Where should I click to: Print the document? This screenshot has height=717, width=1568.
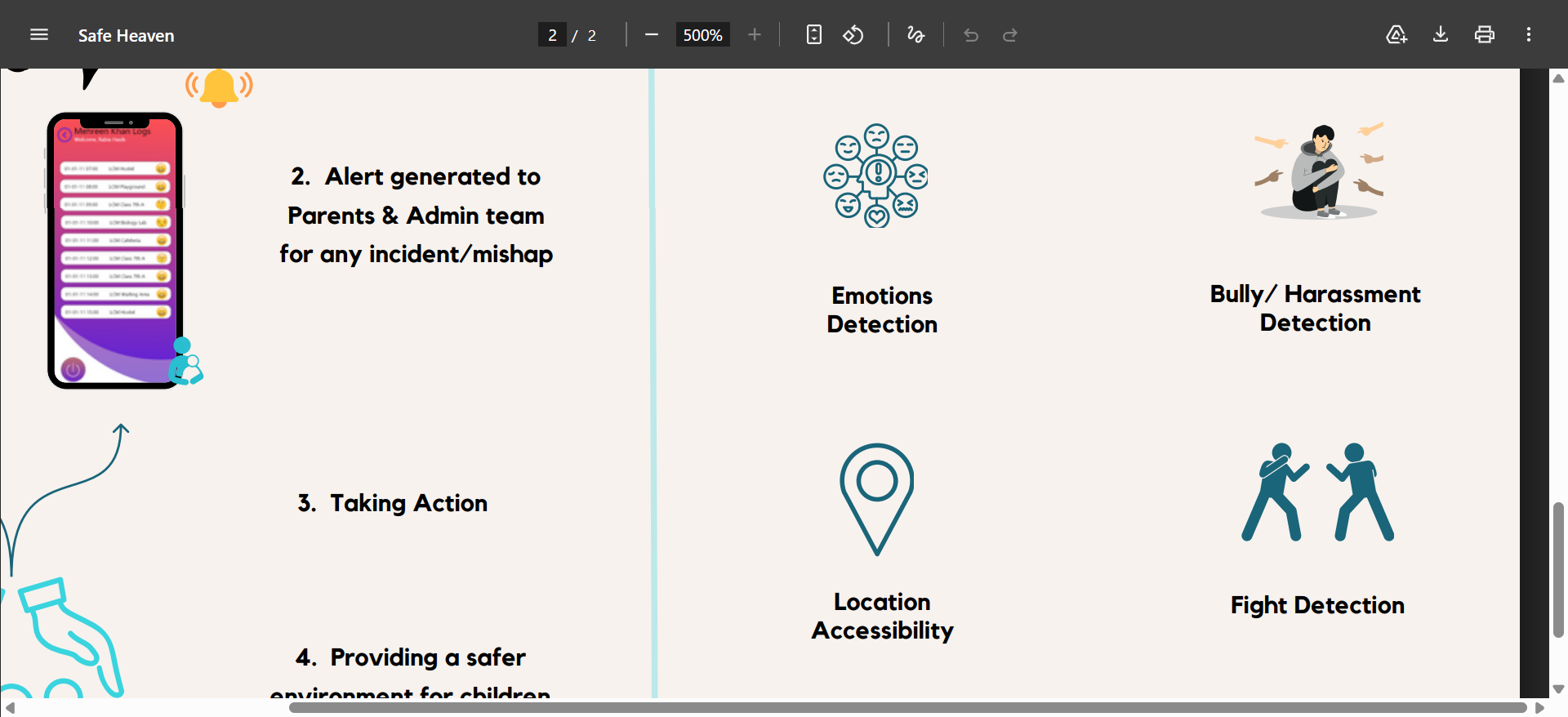1484,35
